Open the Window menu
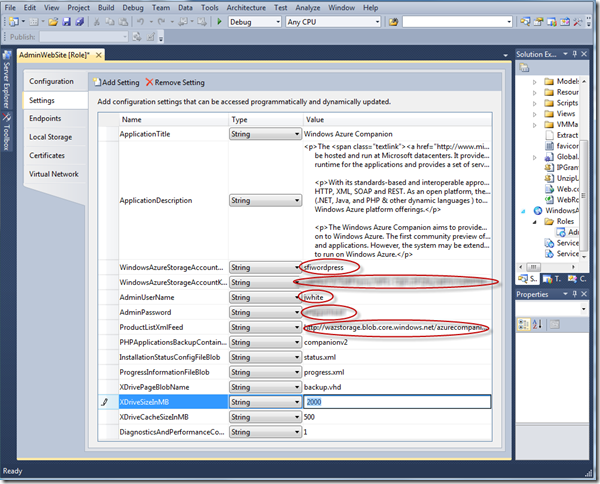The image size is (600, 484). click(341, 7)
